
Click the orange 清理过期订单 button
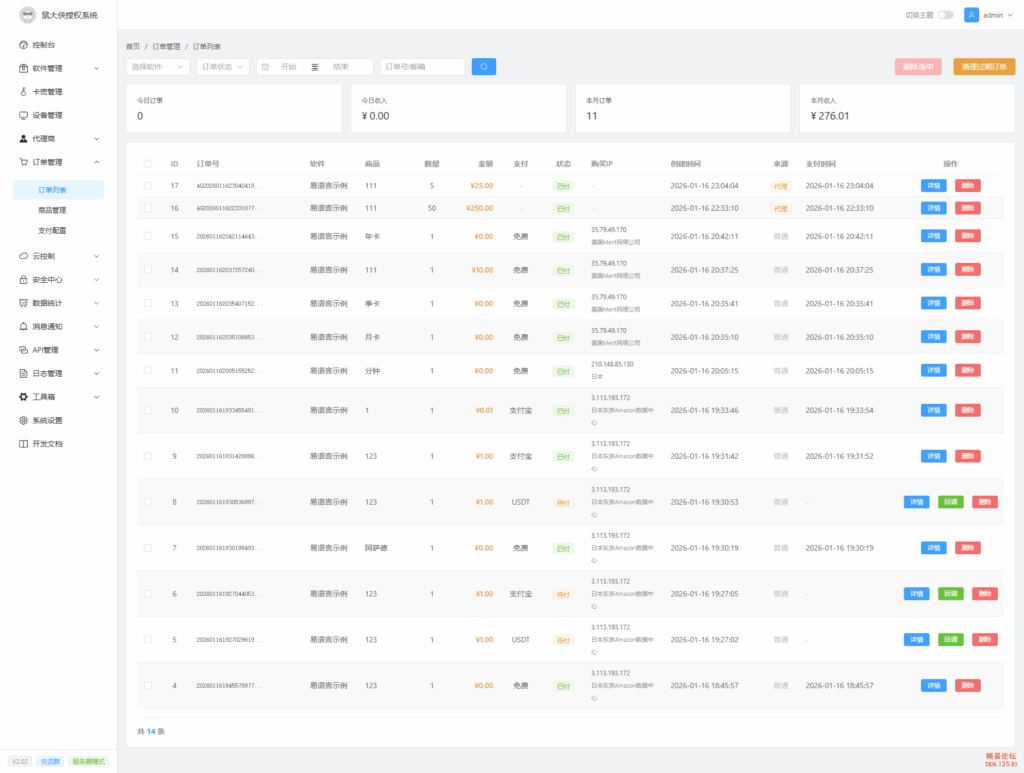(983, 67)
